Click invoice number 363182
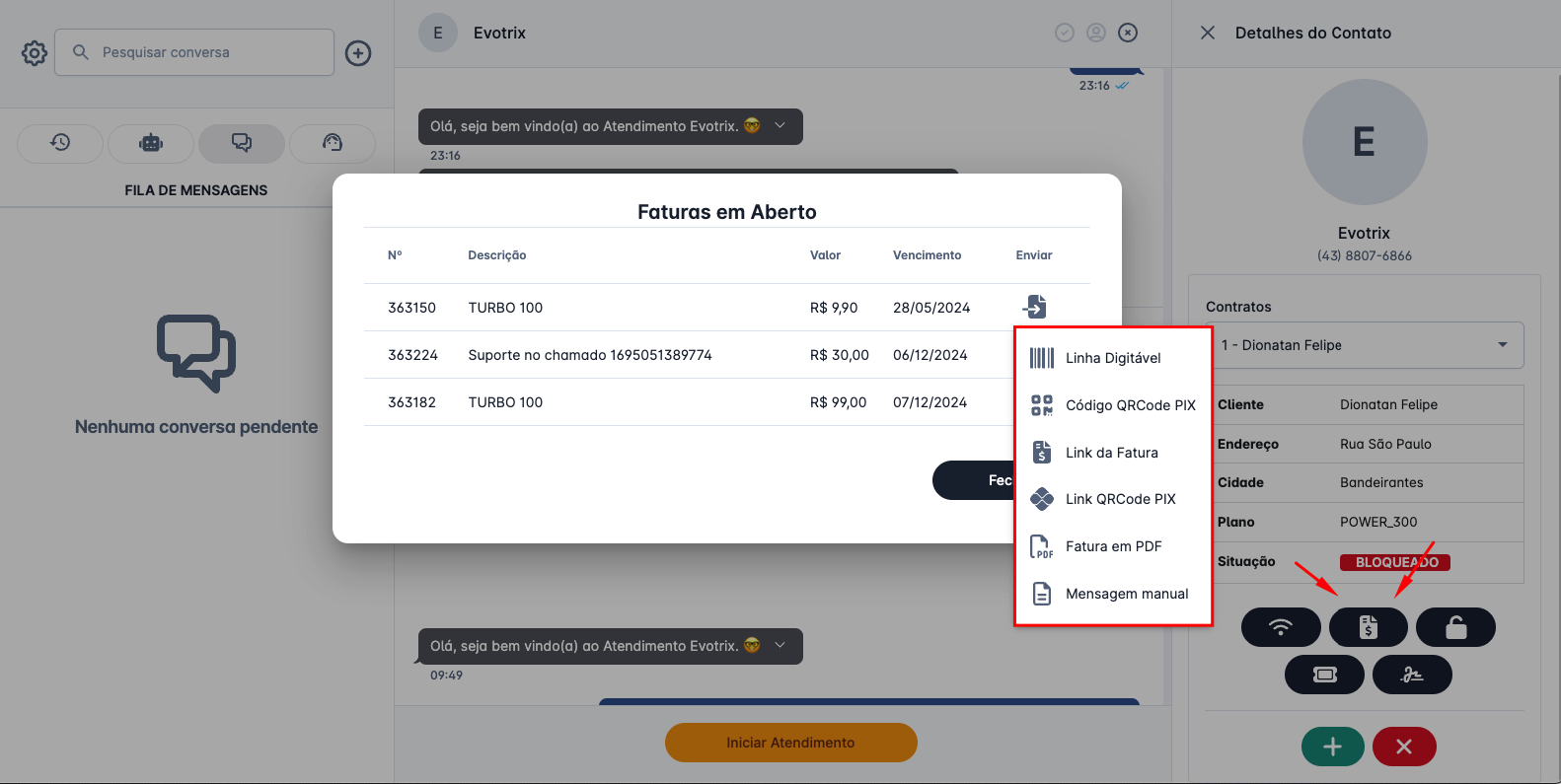1561x784 pixels. 411,402
